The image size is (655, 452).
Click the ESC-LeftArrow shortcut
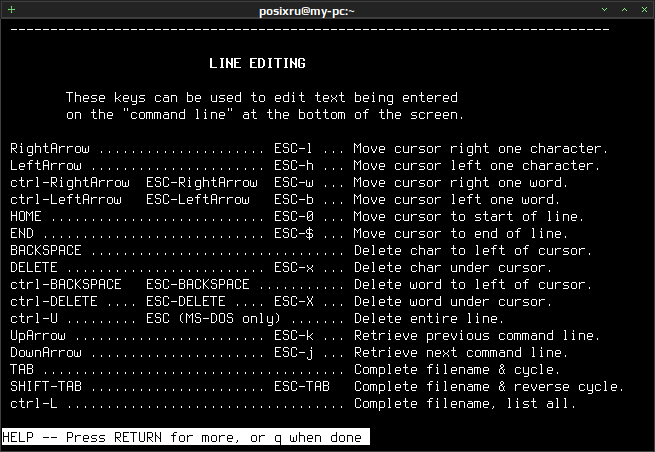click(198, 199)
